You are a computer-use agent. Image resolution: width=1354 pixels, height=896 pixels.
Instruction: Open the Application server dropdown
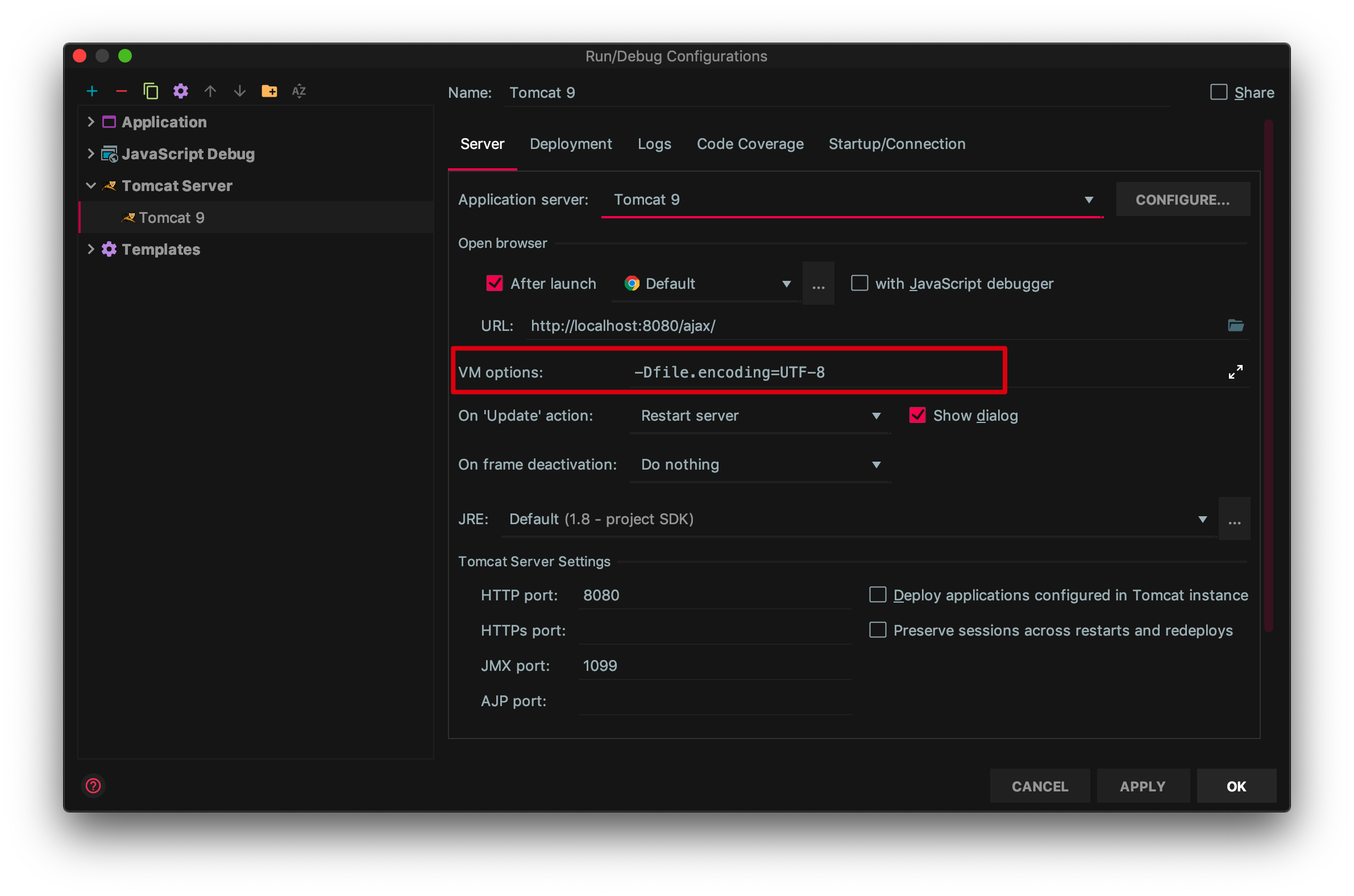[1089, 200]
